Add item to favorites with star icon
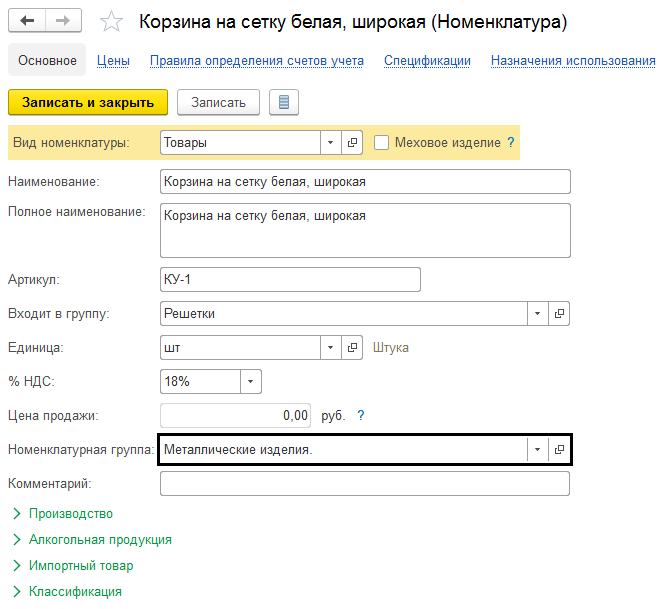The height and width of the screenshot is (609, 665). (x=113, y=22)
